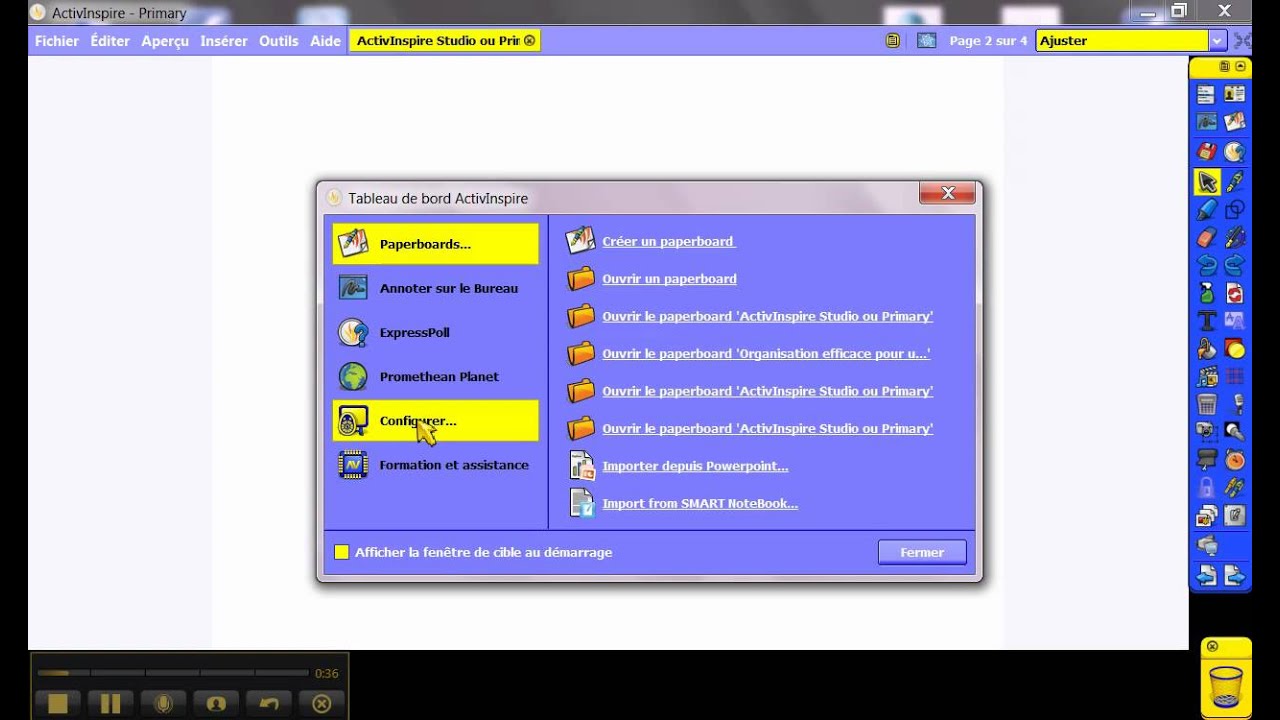Click the padlock lock icon in toolbox
Viewport: 1280px width, 720px height.
pyautogui.click(x=1207, y=488)
